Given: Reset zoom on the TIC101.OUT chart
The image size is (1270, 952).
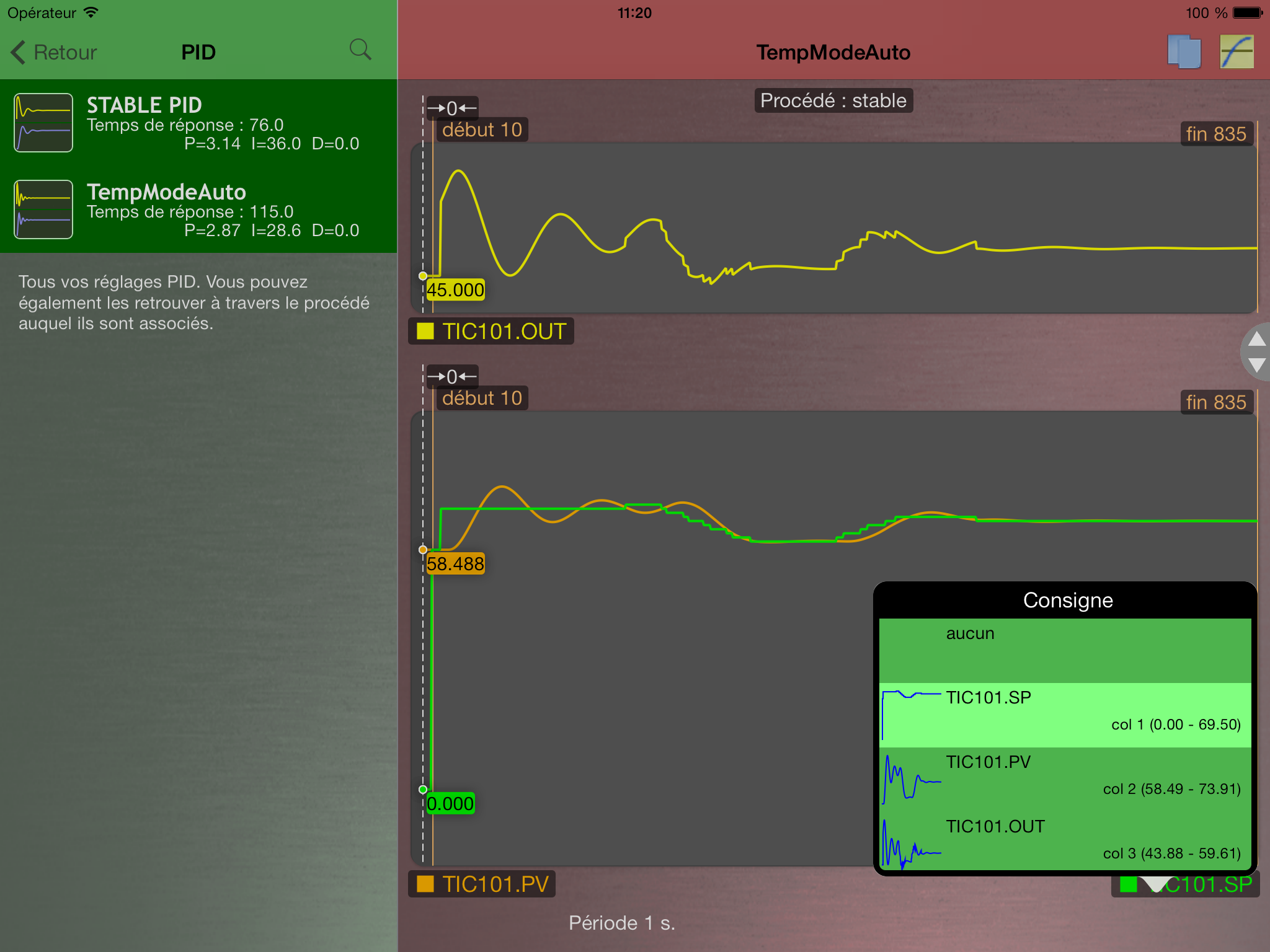Looking at the screenshot, I should (x=452, y=108).
